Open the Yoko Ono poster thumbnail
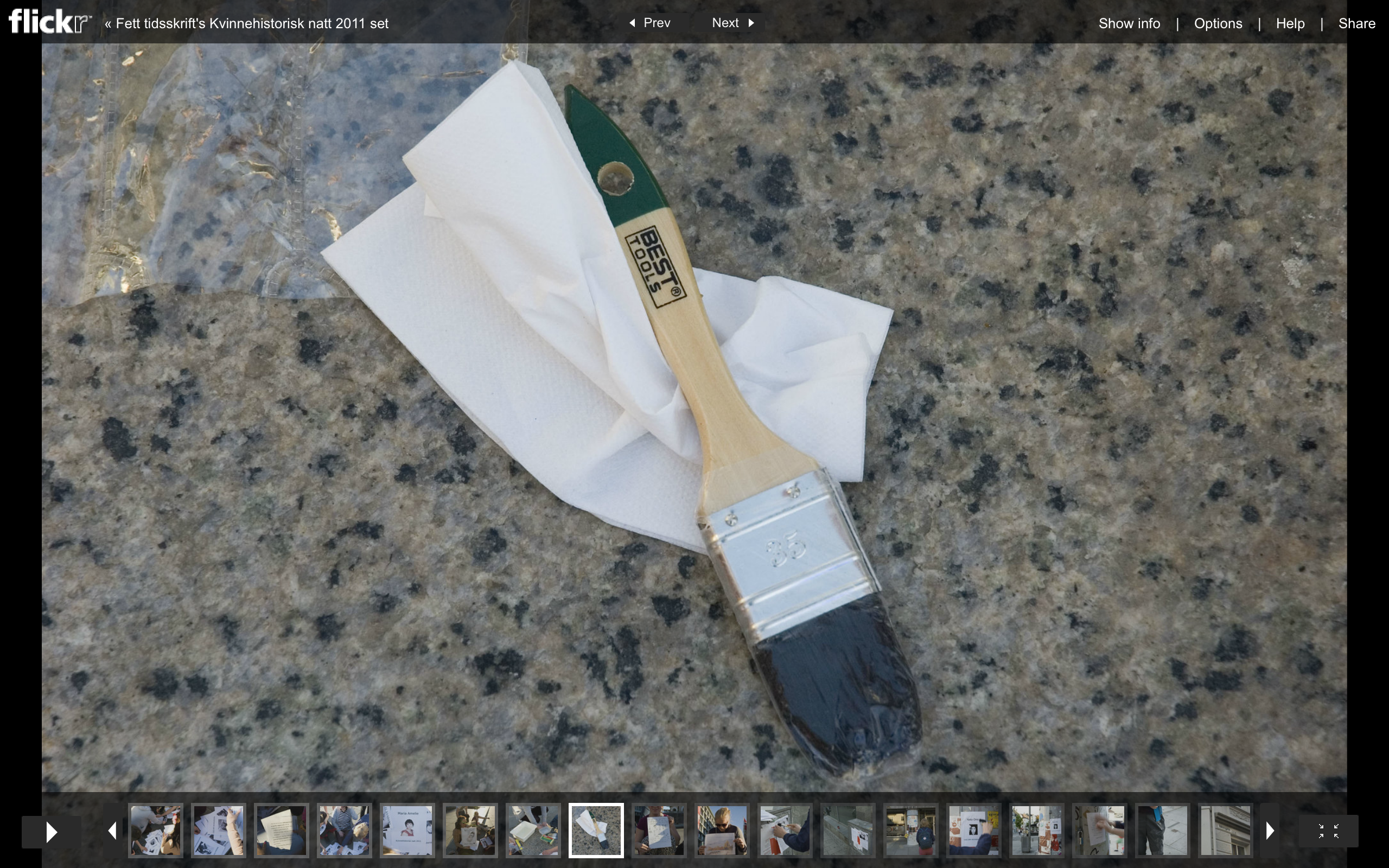Image resolution: width=1389 pixels, height=868 pixels. coord(973,831)
